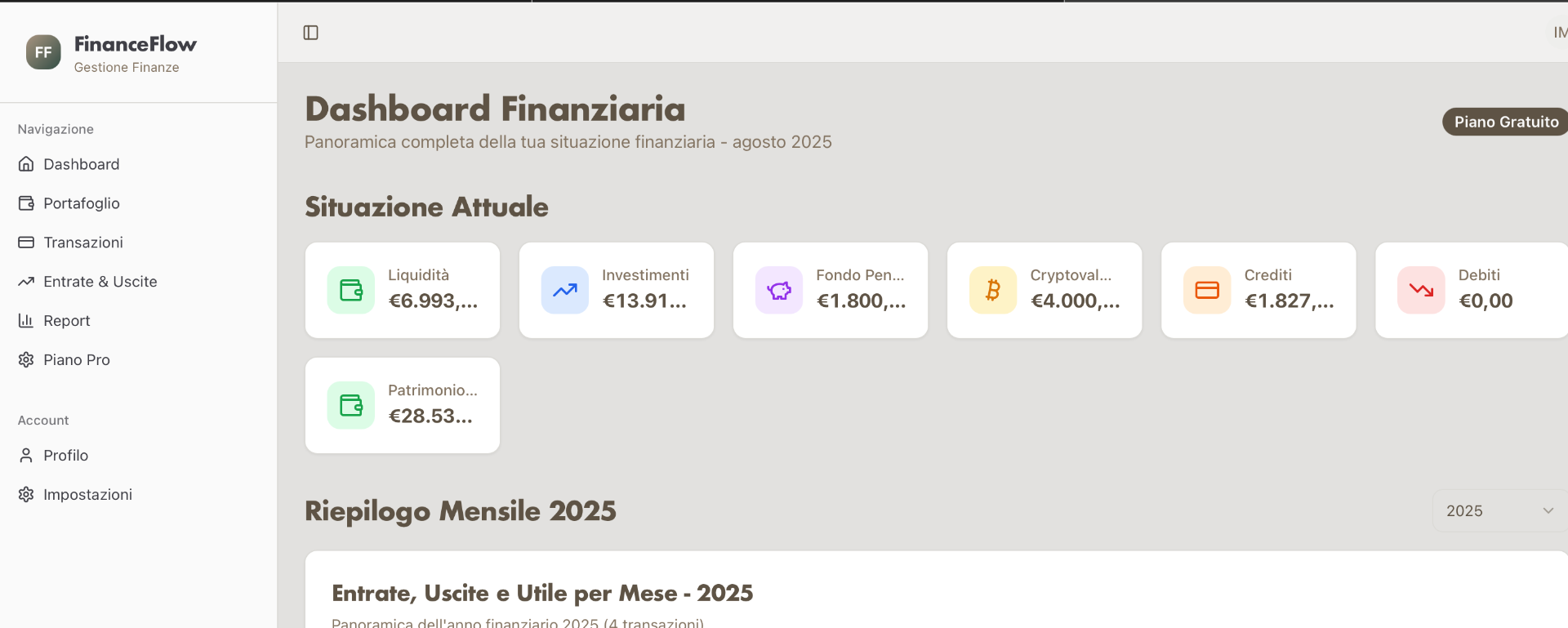This screenshot has width=1568, height=628.
Task: Open the 2025 year dropdown
Action: [1499, 511]
